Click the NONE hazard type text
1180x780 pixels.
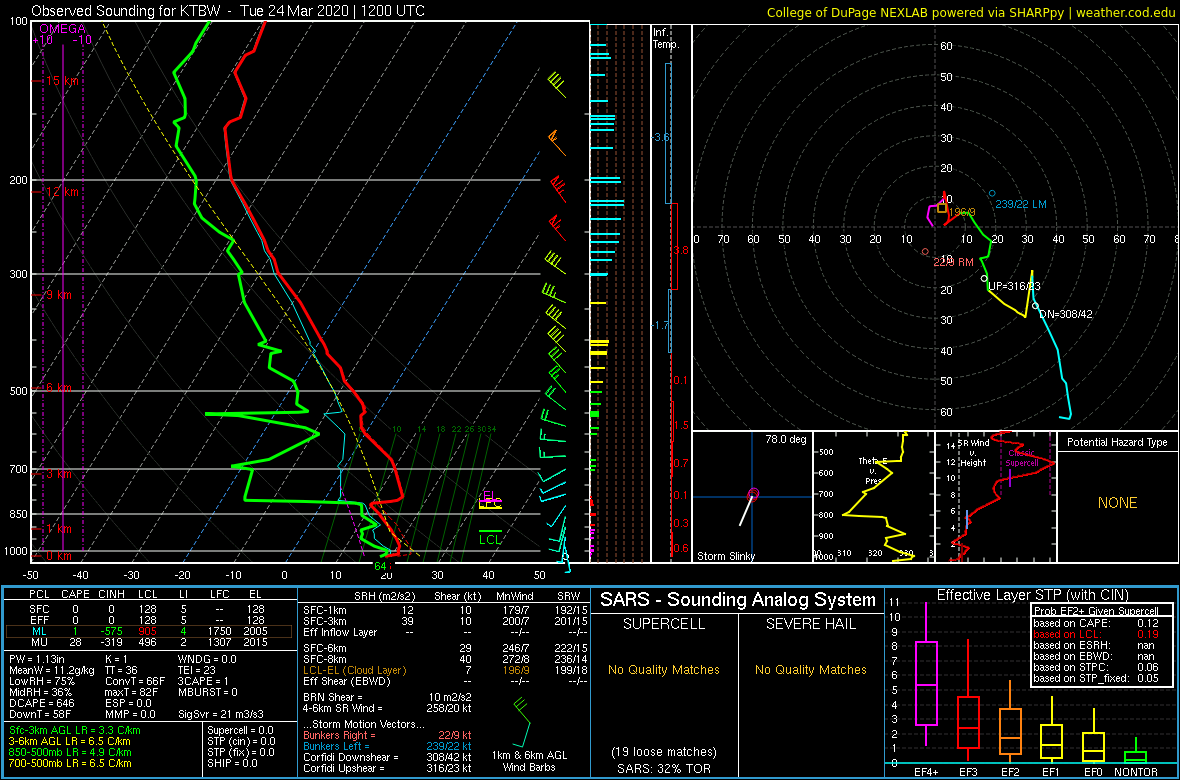[1118, 503]
